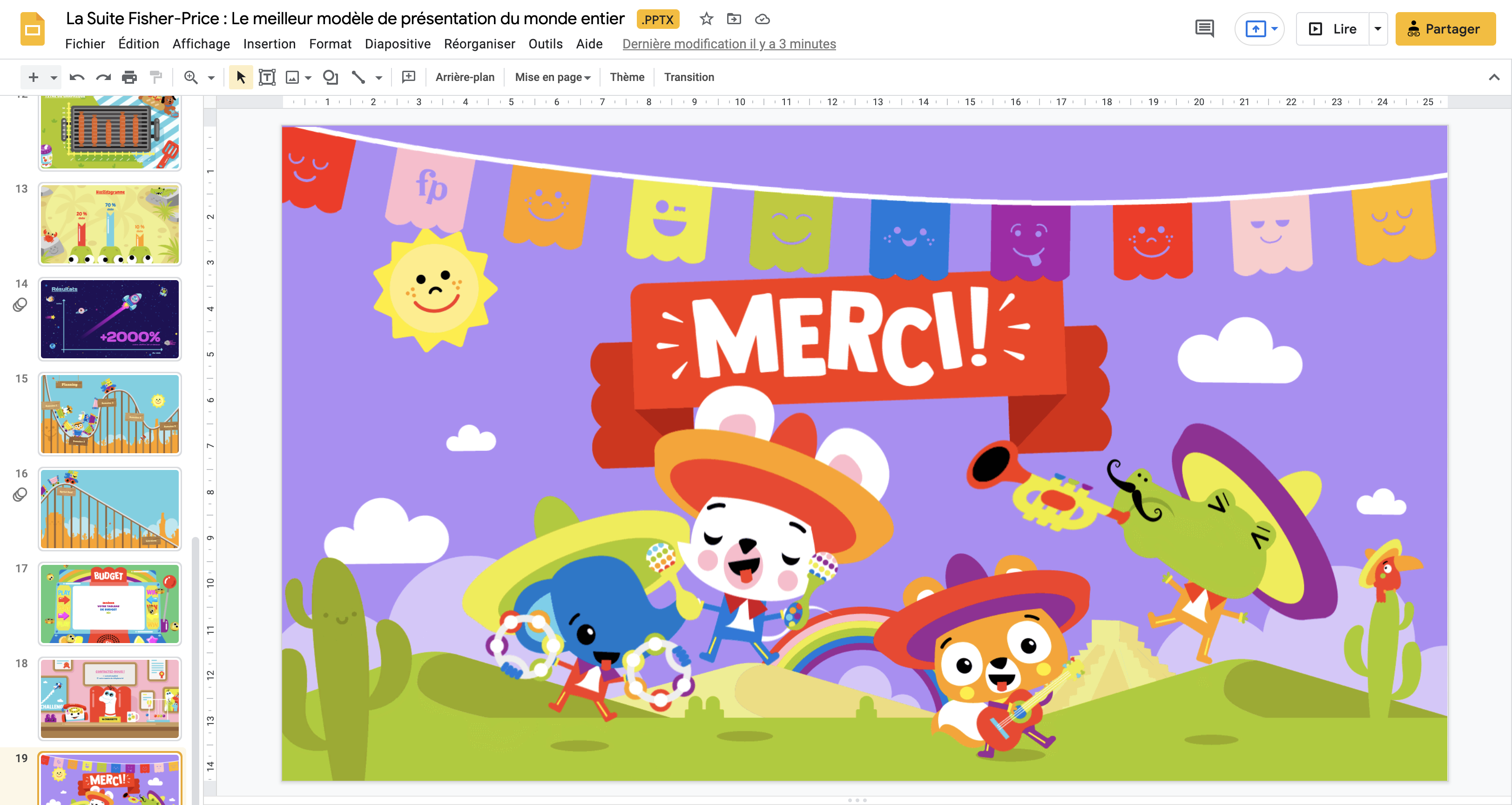Select the arrow cursor tool

[x=241, y=77]
